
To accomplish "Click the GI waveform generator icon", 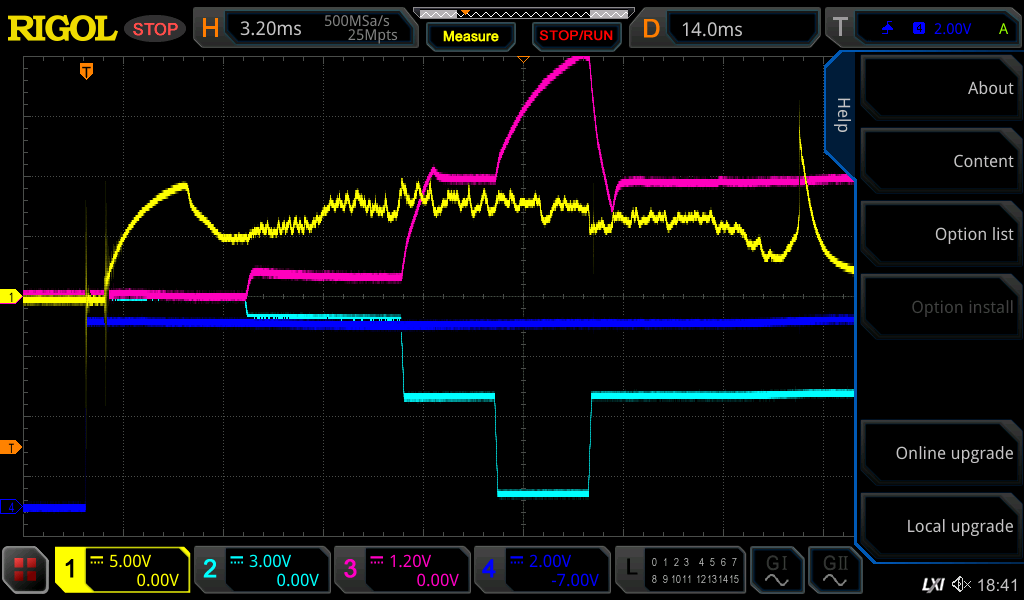I will click(x=776, y=570).
